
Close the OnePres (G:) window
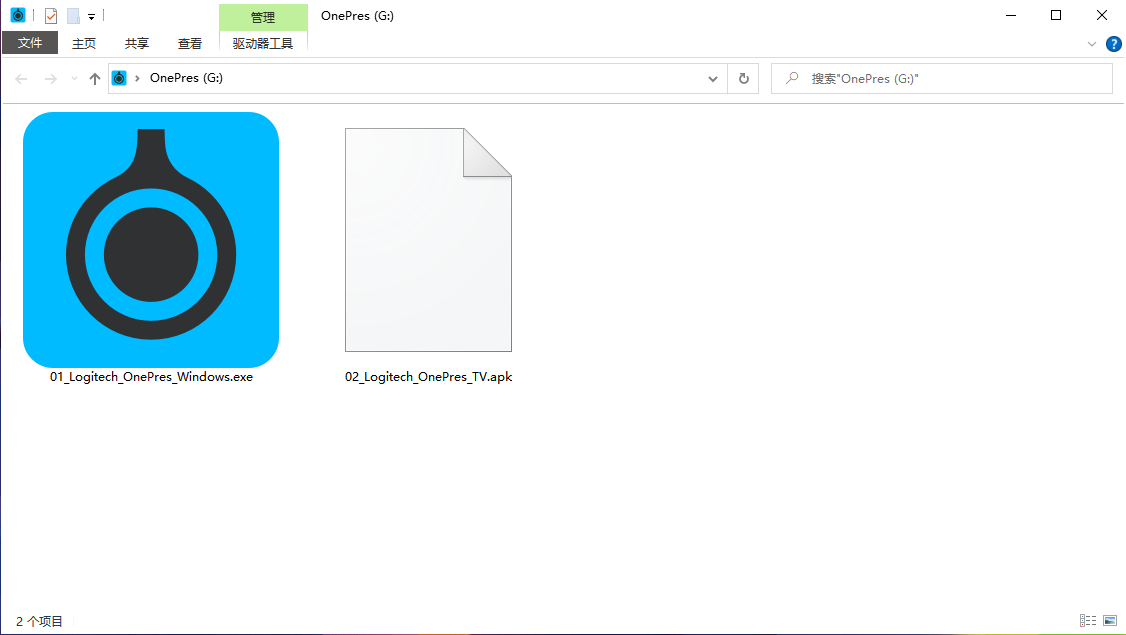[1102, 15]
